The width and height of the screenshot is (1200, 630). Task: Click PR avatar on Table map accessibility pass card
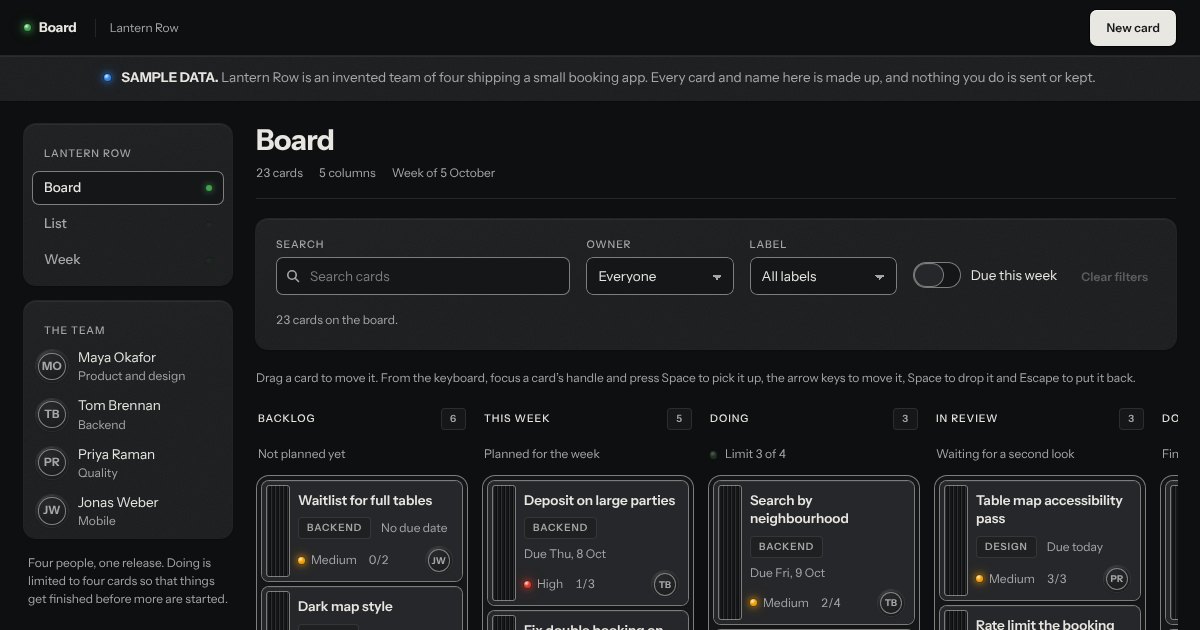[x=1116, y=579]
